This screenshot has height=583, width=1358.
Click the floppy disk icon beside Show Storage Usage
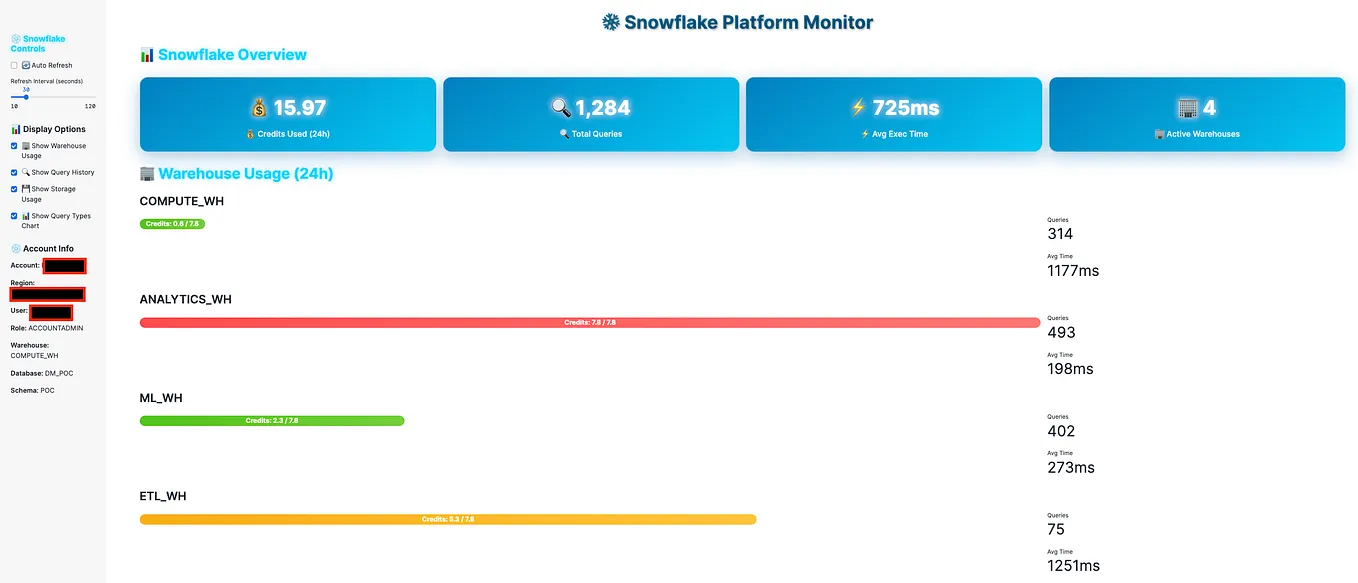26,189
